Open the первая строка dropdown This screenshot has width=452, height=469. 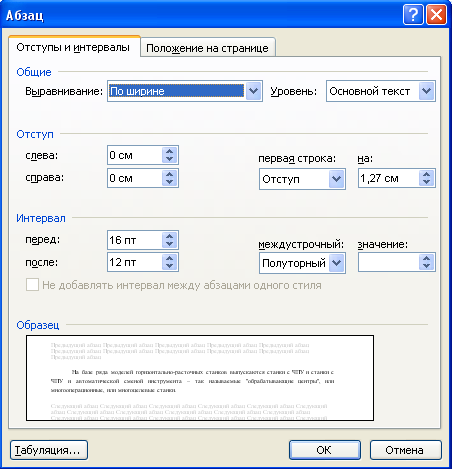pos(336,179)
